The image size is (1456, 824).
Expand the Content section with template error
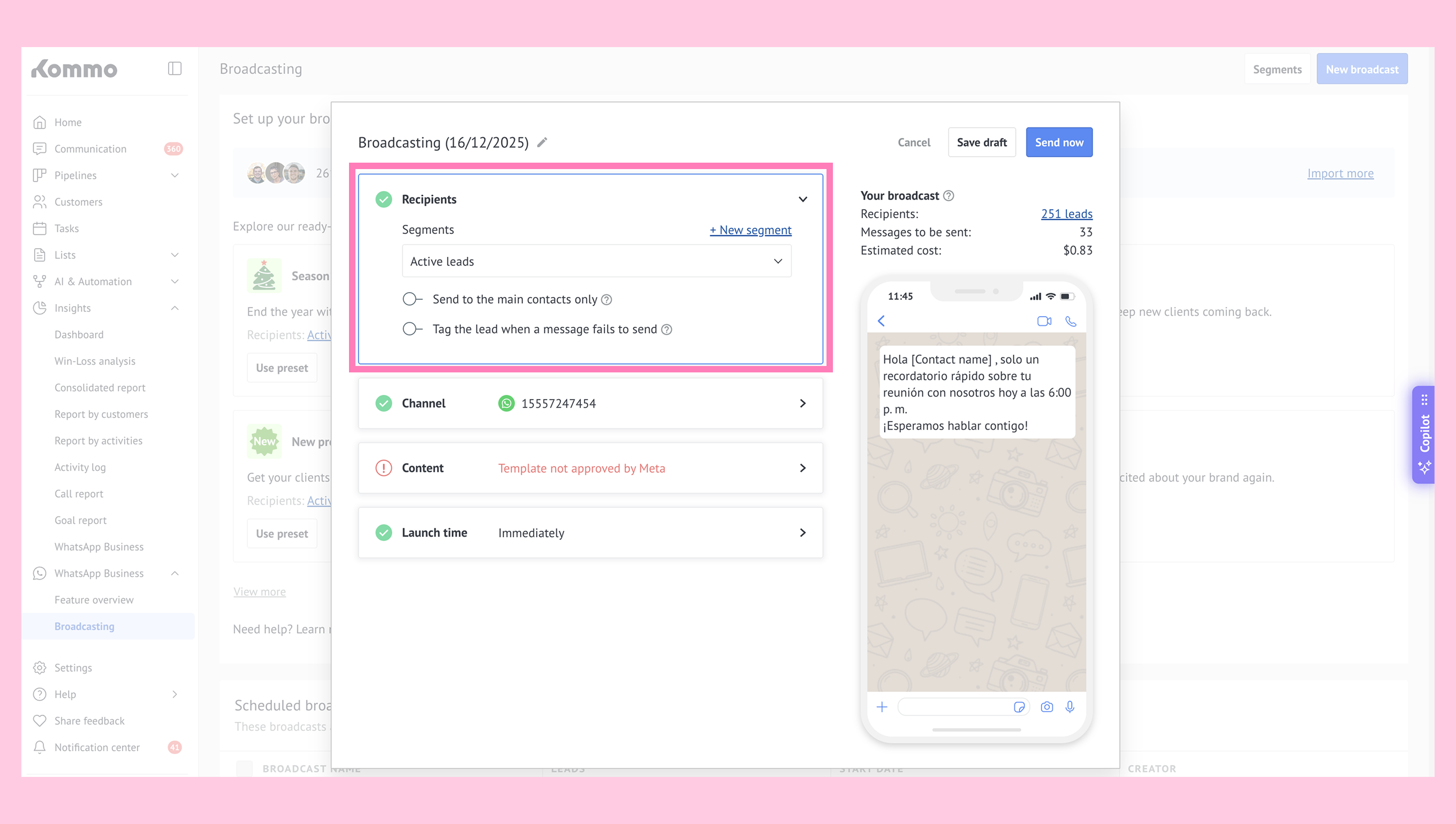[803, 468]
